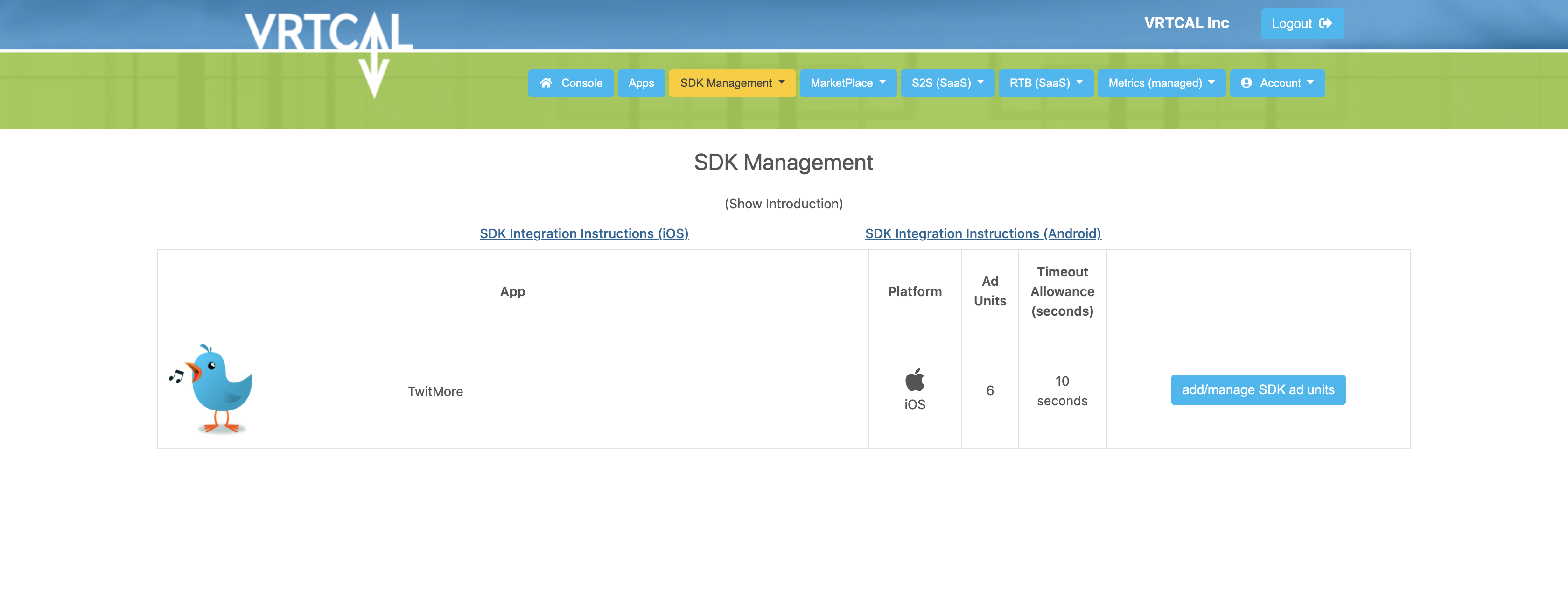Click (Show Introduction) text
This screenshot has width=1568, height=594.
click(784, 204)
